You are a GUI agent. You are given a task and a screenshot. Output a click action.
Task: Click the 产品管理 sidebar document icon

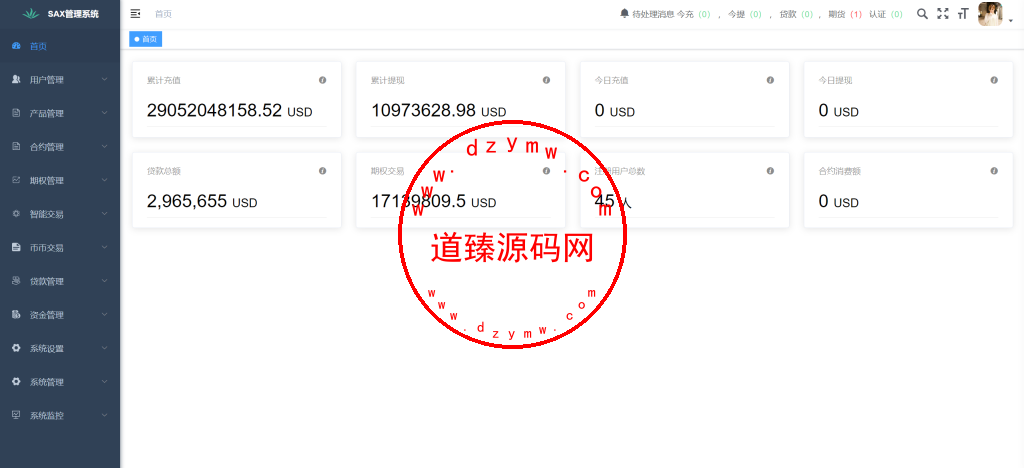tap(16, 113)
